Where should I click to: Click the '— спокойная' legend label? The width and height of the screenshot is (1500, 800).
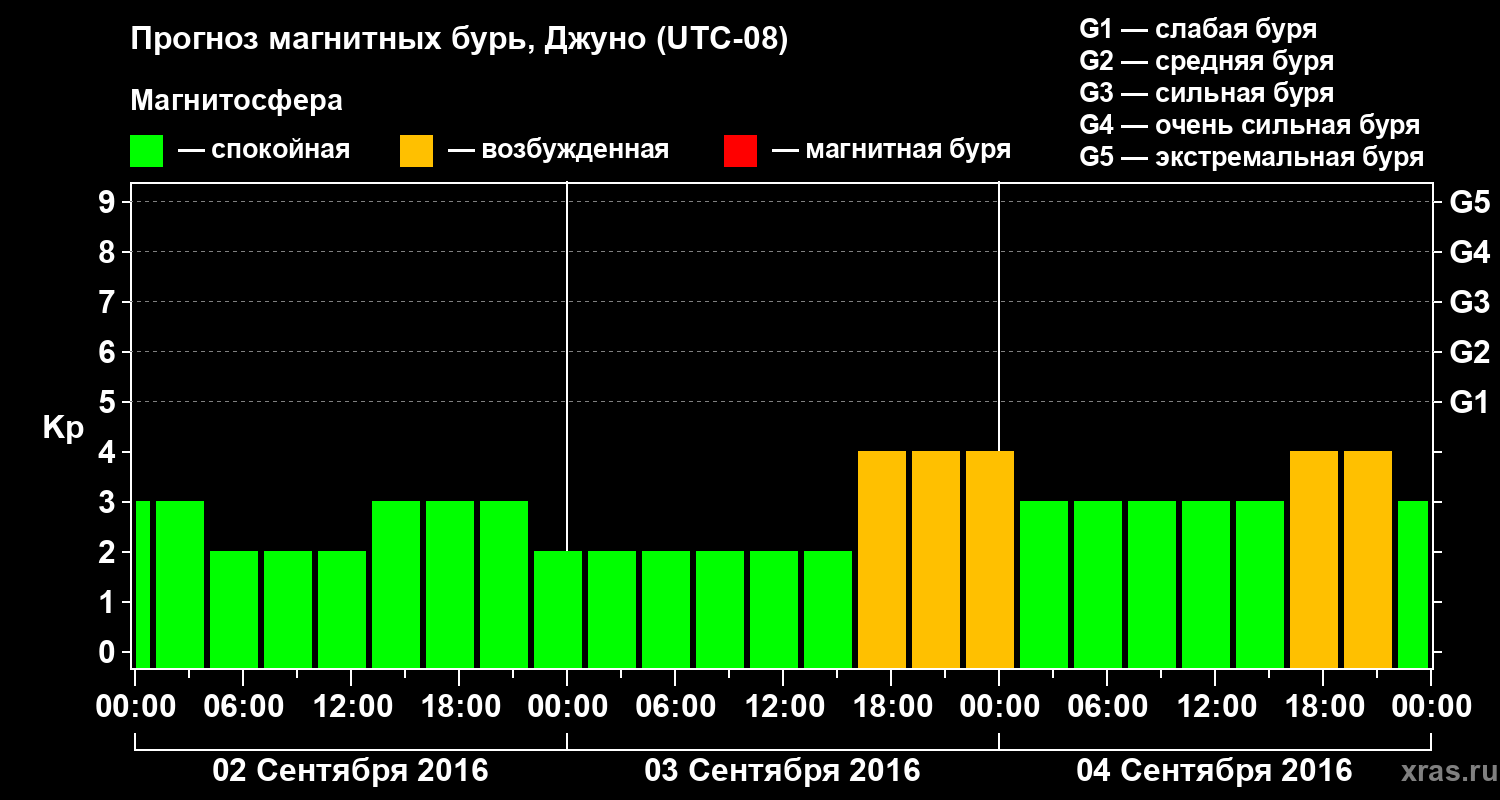(264, 150)
